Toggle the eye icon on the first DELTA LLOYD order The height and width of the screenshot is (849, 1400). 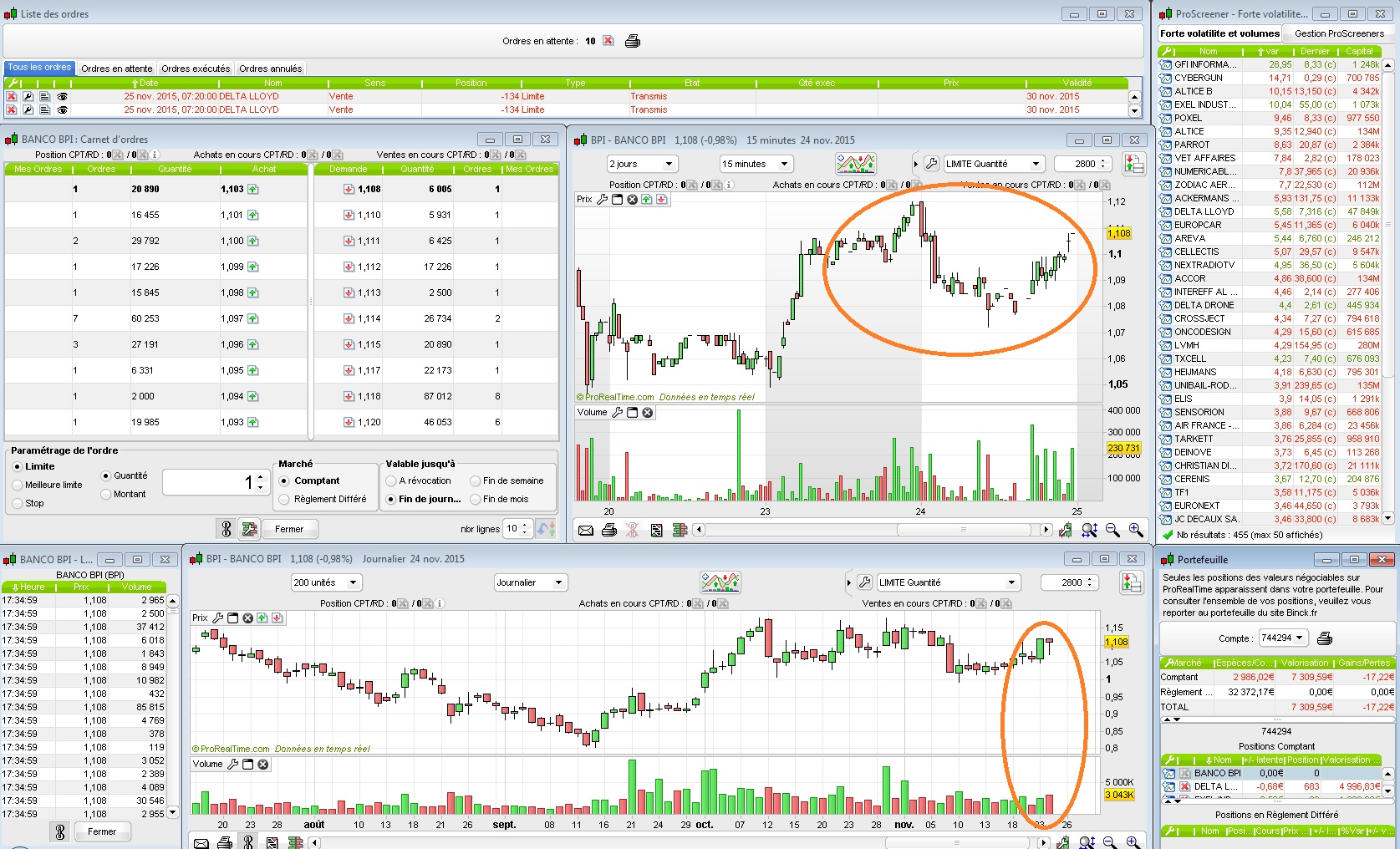[x=62, y=96]
